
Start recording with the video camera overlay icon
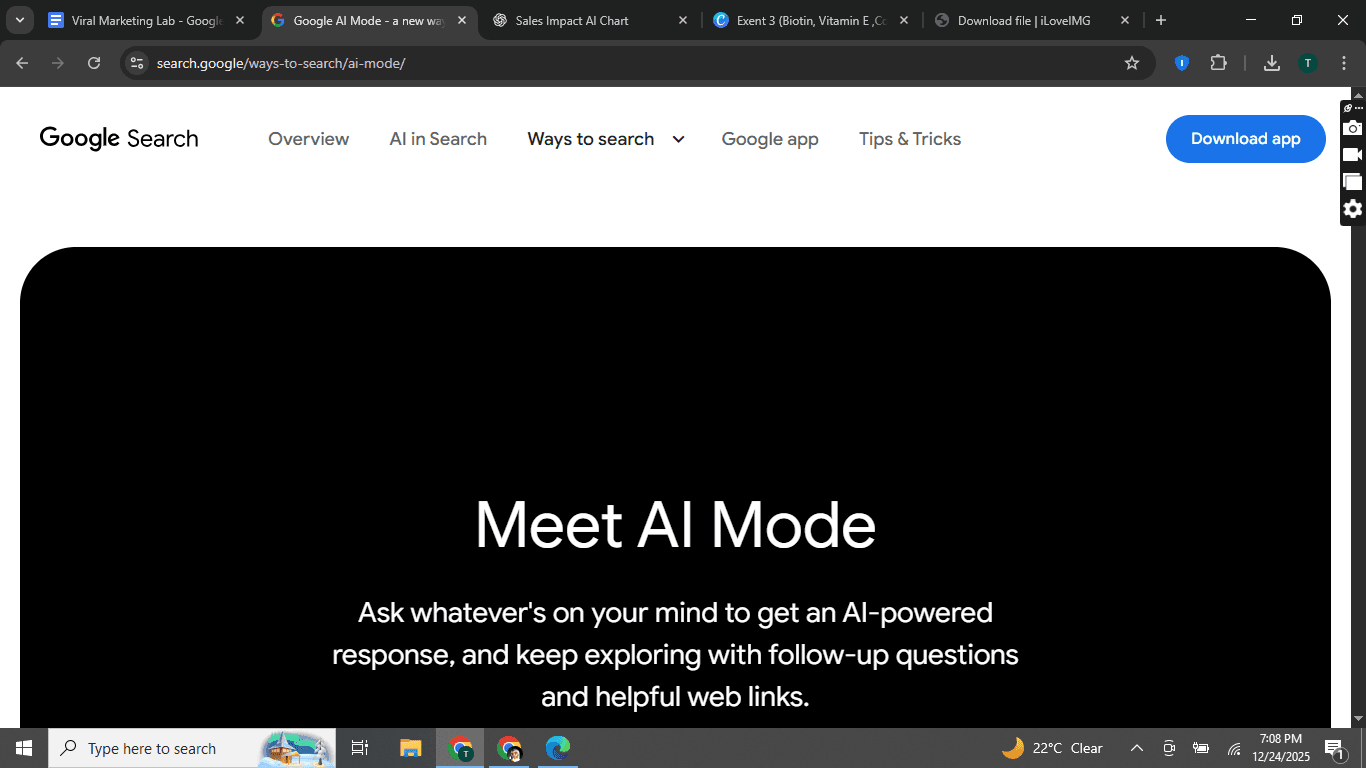click(1353, 155)
